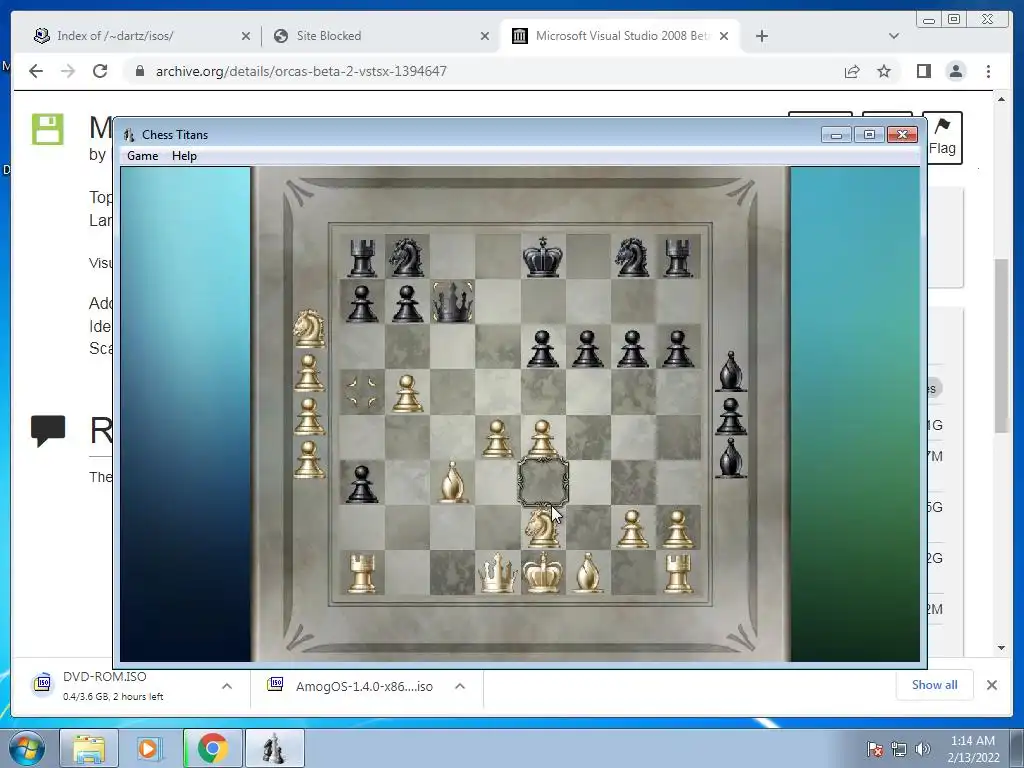The image size is (1024, 768).
Task: Open the Chrome profile menu
Action: tap(956, 71)
